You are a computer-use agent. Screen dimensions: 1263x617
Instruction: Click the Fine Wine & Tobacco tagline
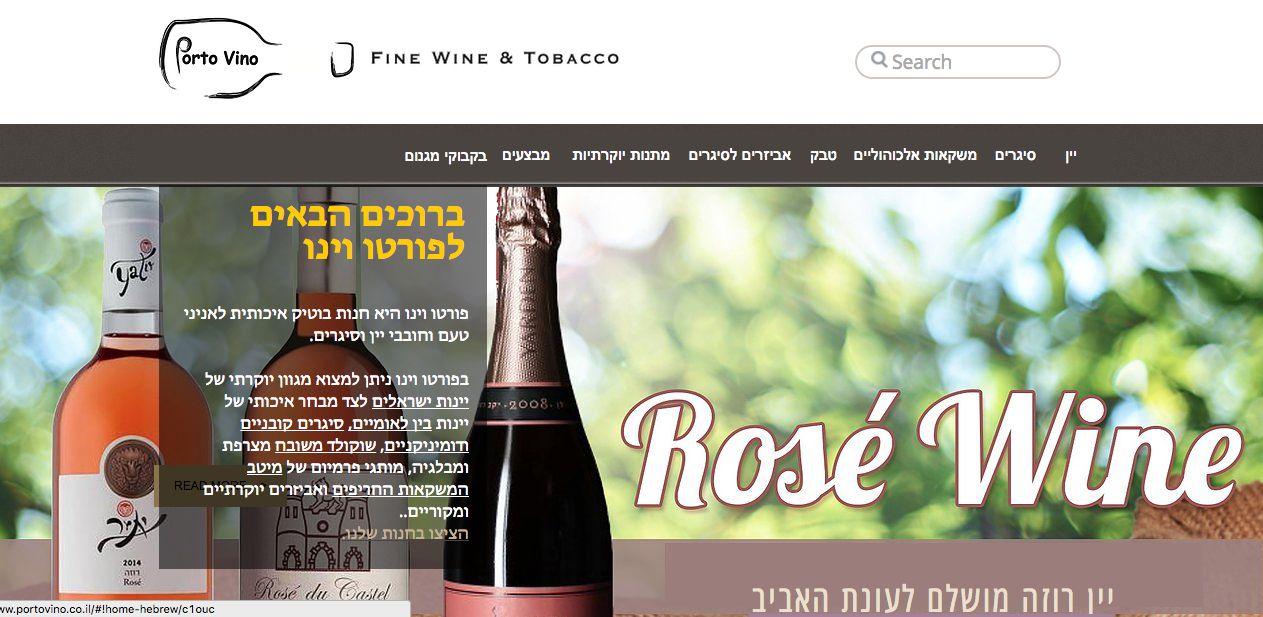click(495, 58)
